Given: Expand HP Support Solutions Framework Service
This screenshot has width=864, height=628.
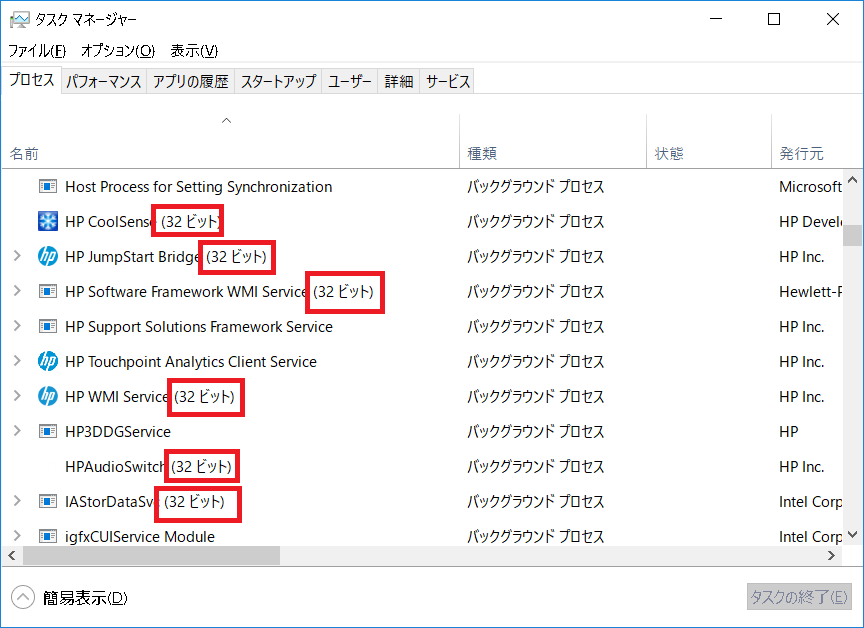Looking at the screenshot, I should [x=17, y=326].
